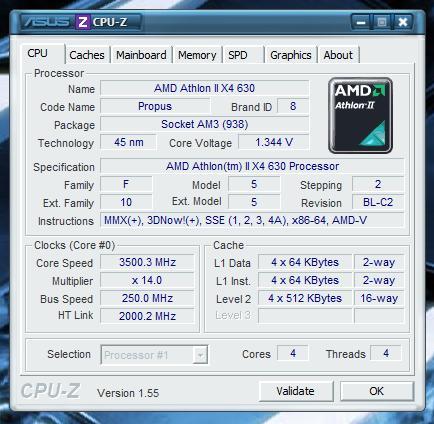Image resolution: width=434 pixels, height=424 pixels.
Task: Click the Instructions field text
Action: (235, 220)
